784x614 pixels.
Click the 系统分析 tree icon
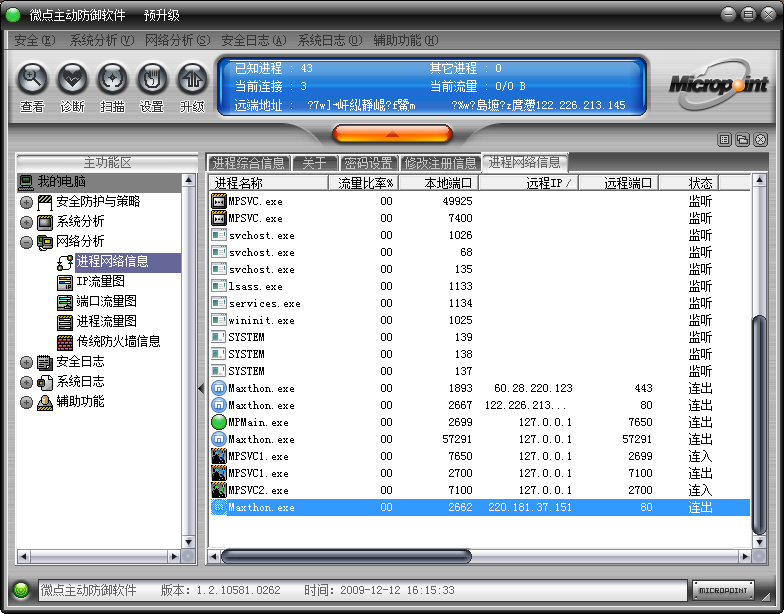pyautogui.click(x=45, y=222)
